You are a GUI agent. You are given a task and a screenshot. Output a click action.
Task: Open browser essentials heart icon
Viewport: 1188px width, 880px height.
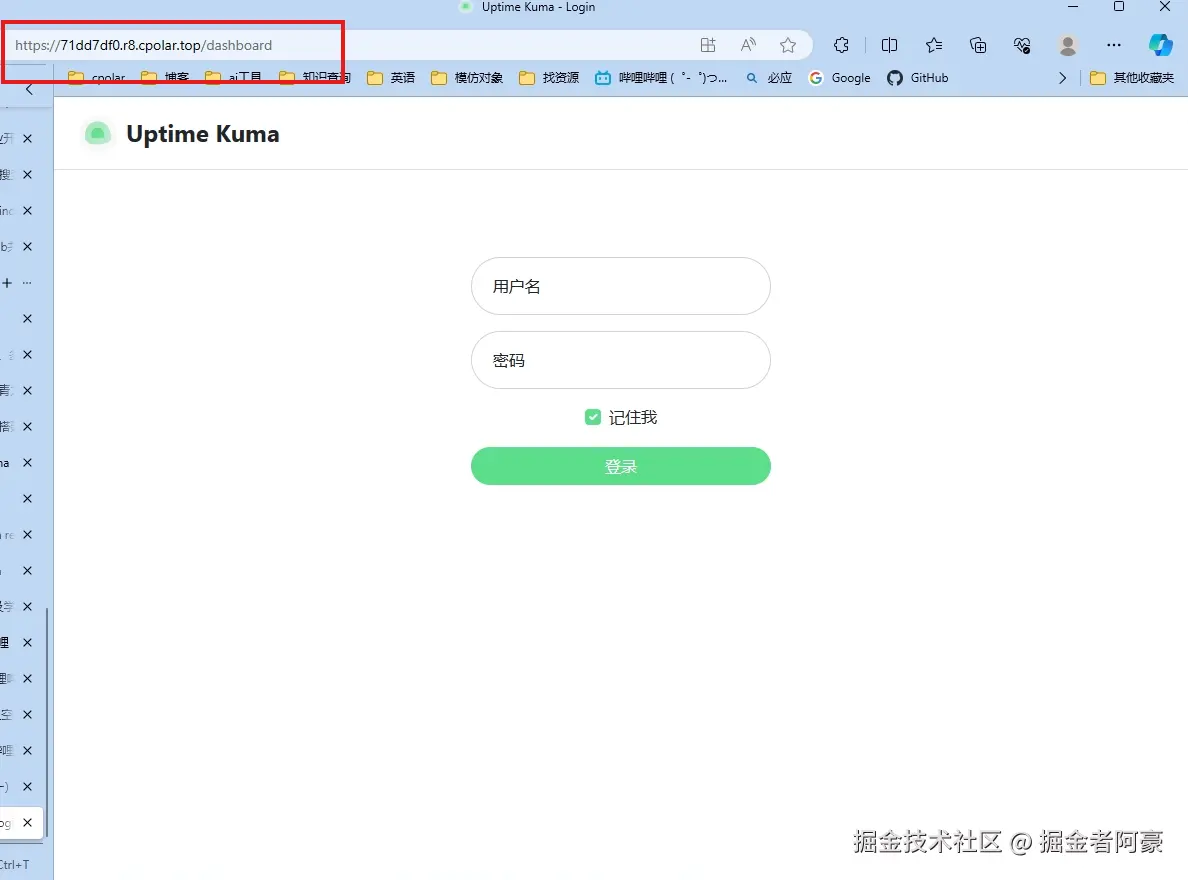click(x=1022, y=45)
